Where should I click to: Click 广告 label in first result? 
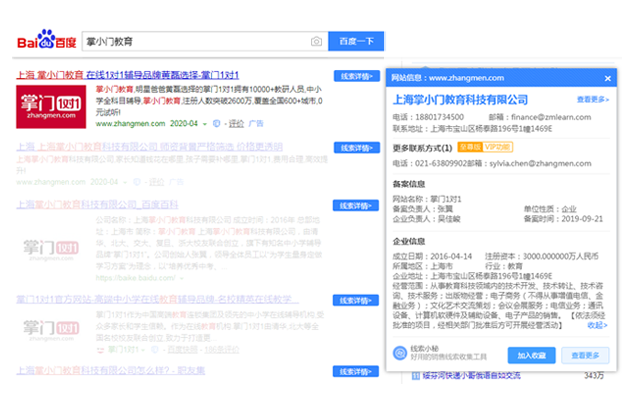(x=256, y=123)
